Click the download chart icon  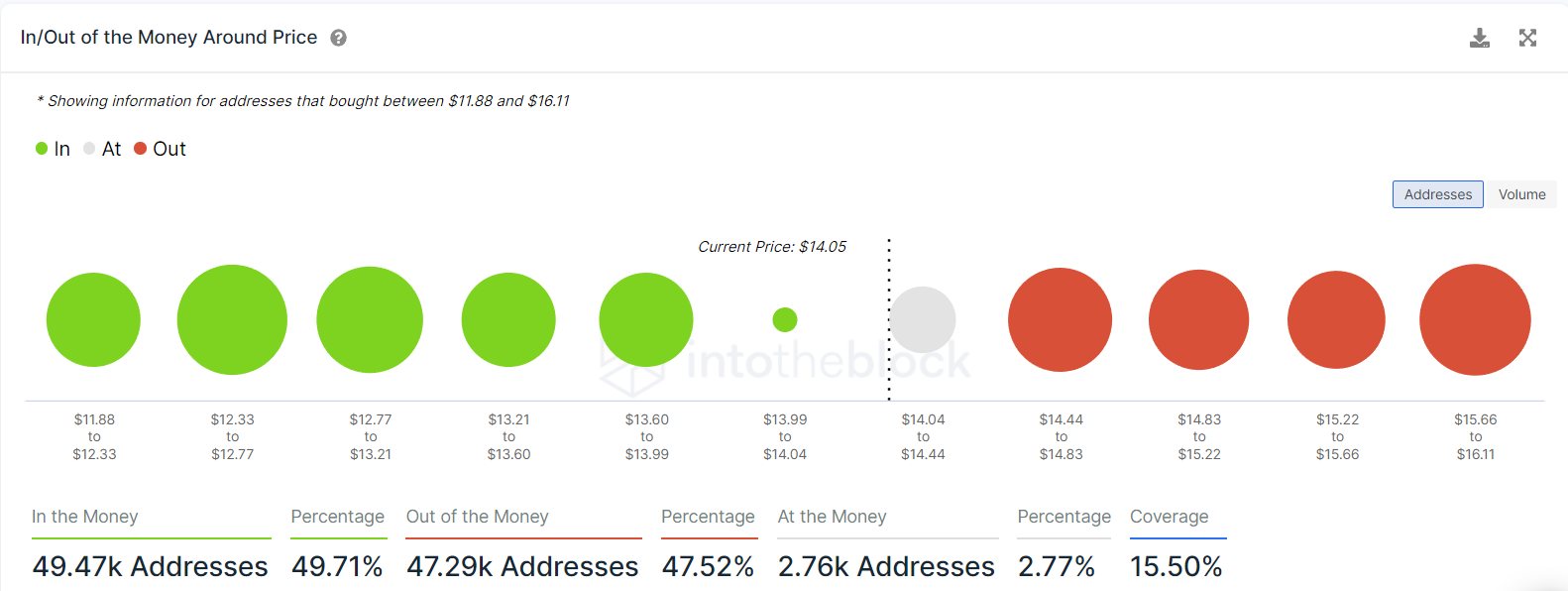1479,38
